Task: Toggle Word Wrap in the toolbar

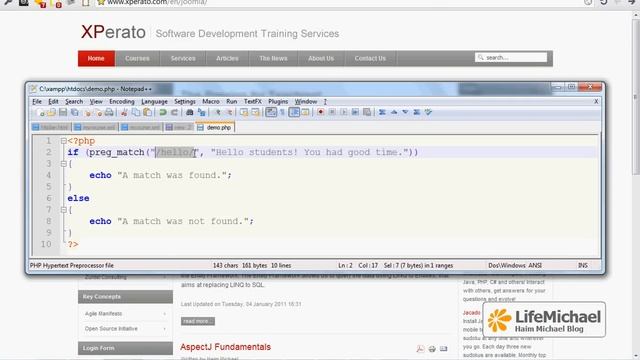Action: coord(271,112)
